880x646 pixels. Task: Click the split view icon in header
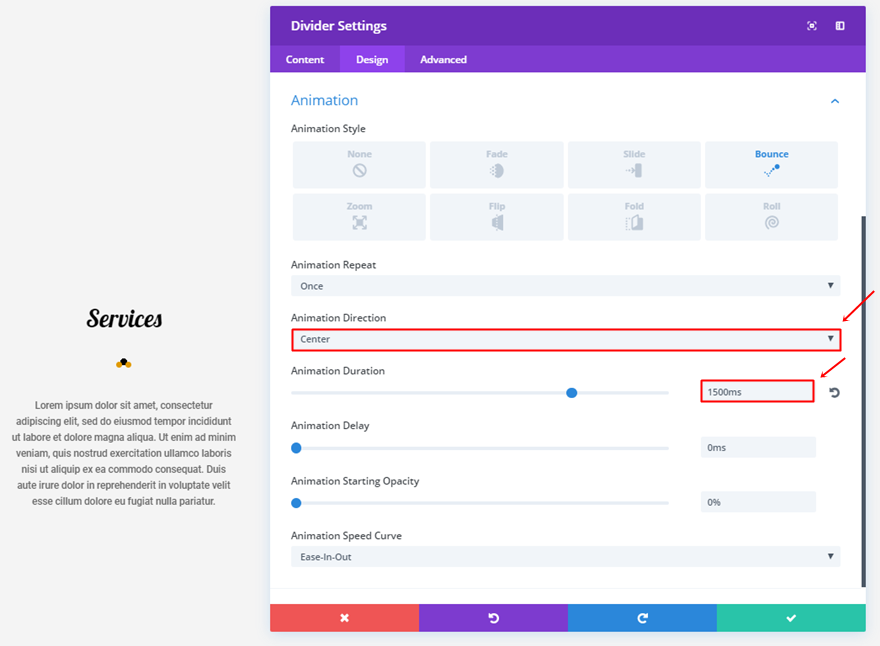coord(840,26)
